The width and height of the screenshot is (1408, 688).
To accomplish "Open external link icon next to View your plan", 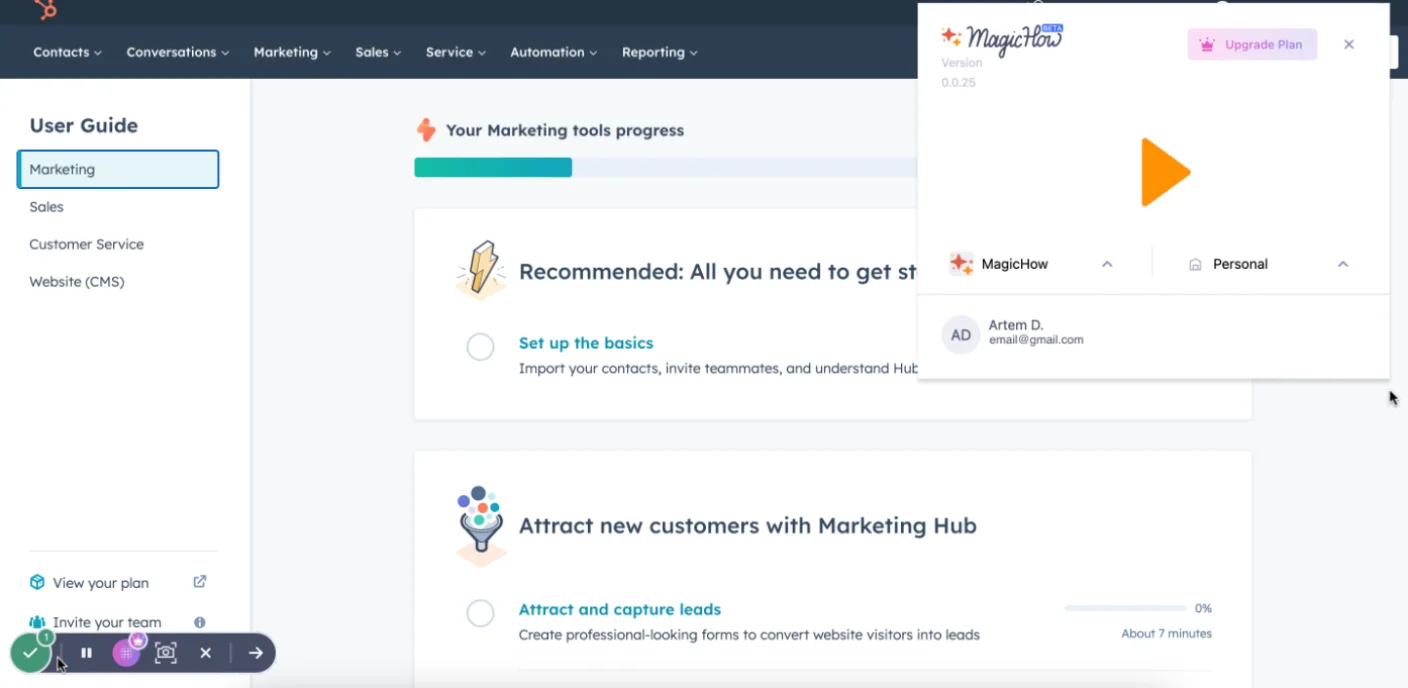I will [200, 582].
